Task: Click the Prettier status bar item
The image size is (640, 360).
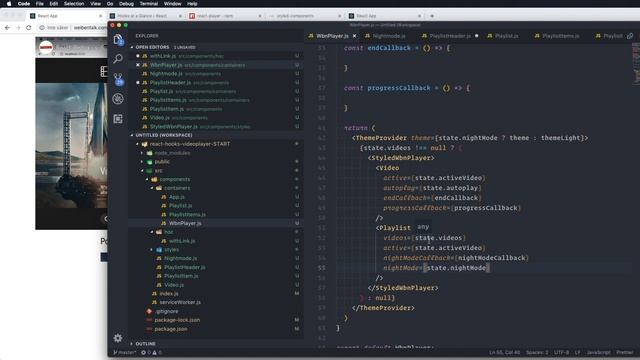Action: pos(625,352)
